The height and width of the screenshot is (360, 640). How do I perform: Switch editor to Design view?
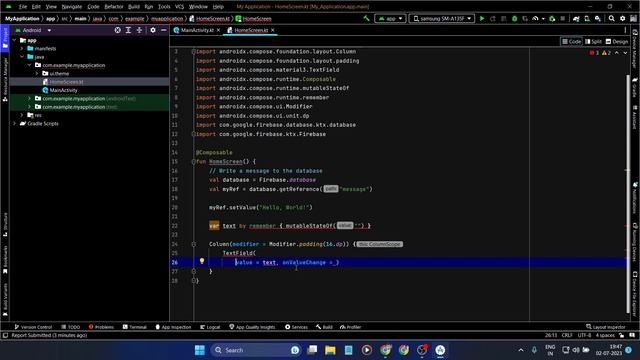click(x=617, y=42)
